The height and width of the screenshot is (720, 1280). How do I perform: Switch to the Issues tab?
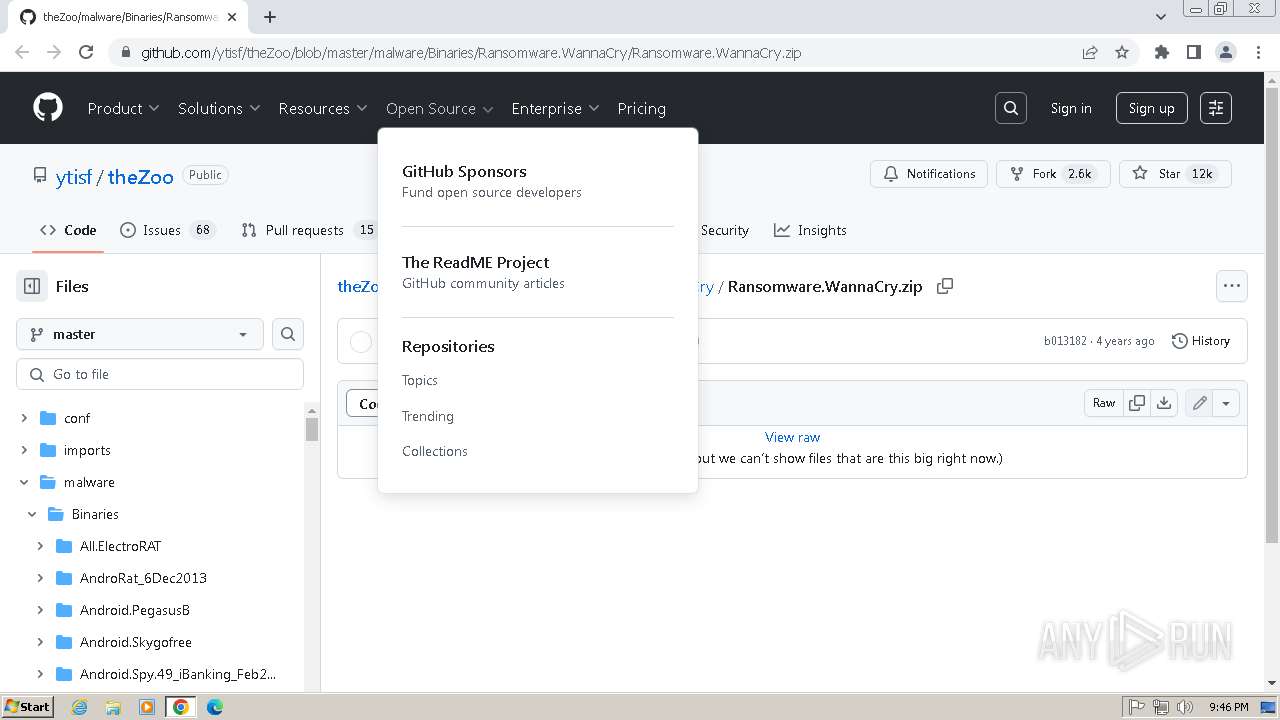click(x=166, y=230)
